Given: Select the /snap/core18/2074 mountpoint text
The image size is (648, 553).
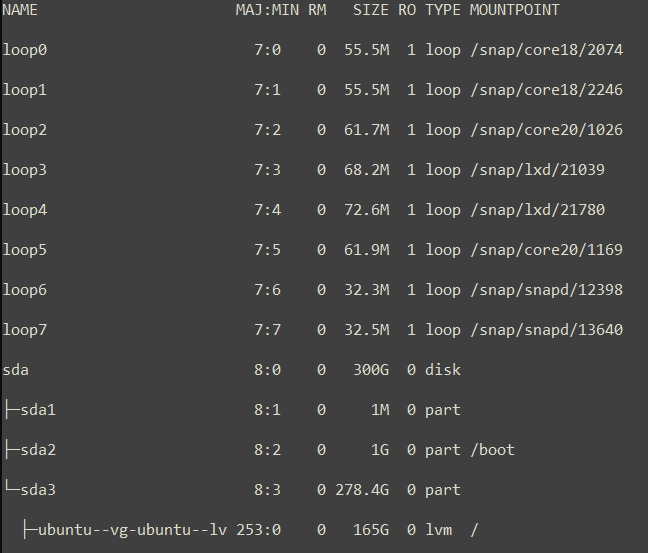Looking at the screenshot, I should tap(546, 50).
